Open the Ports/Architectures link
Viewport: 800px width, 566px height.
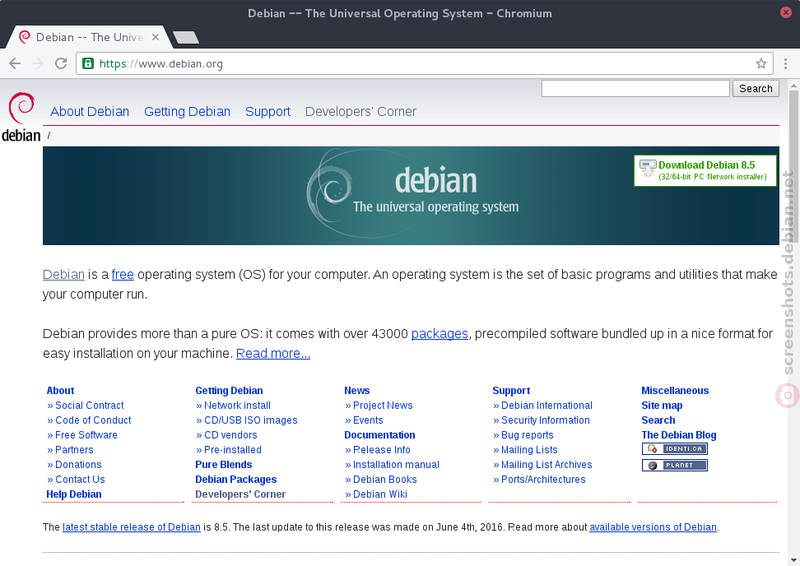point(543,480)
